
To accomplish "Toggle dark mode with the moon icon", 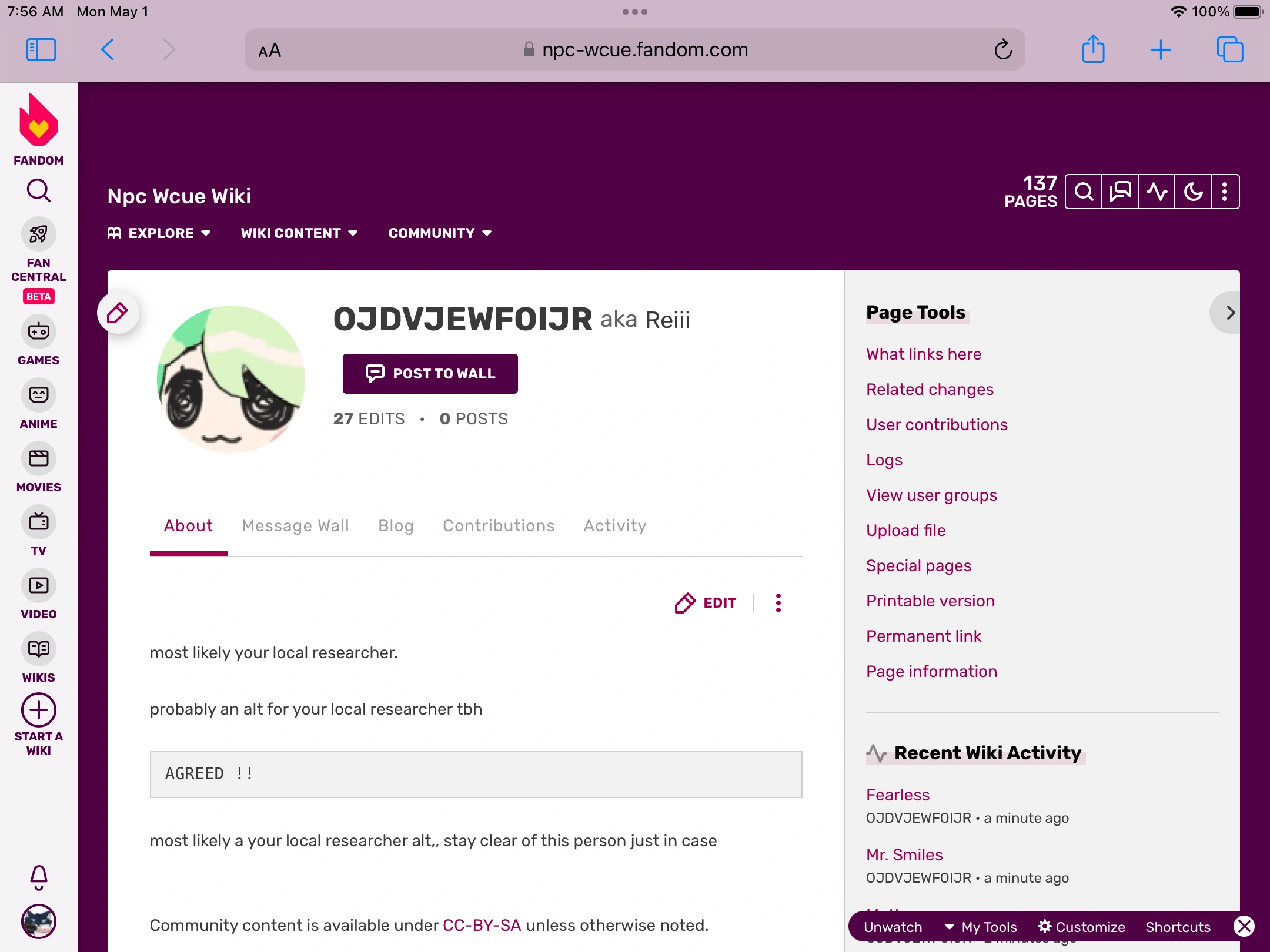I will click(x=1192, y=192).
